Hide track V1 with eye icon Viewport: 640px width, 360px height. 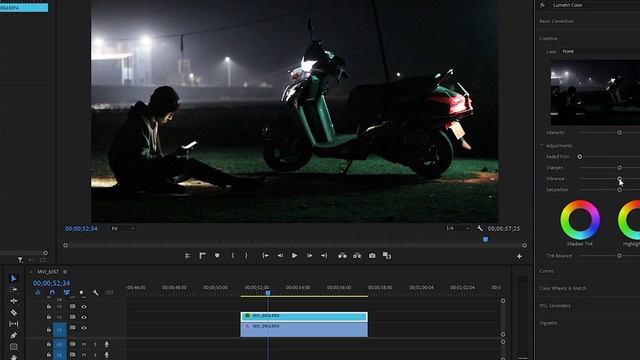click(x=84, y=328)
